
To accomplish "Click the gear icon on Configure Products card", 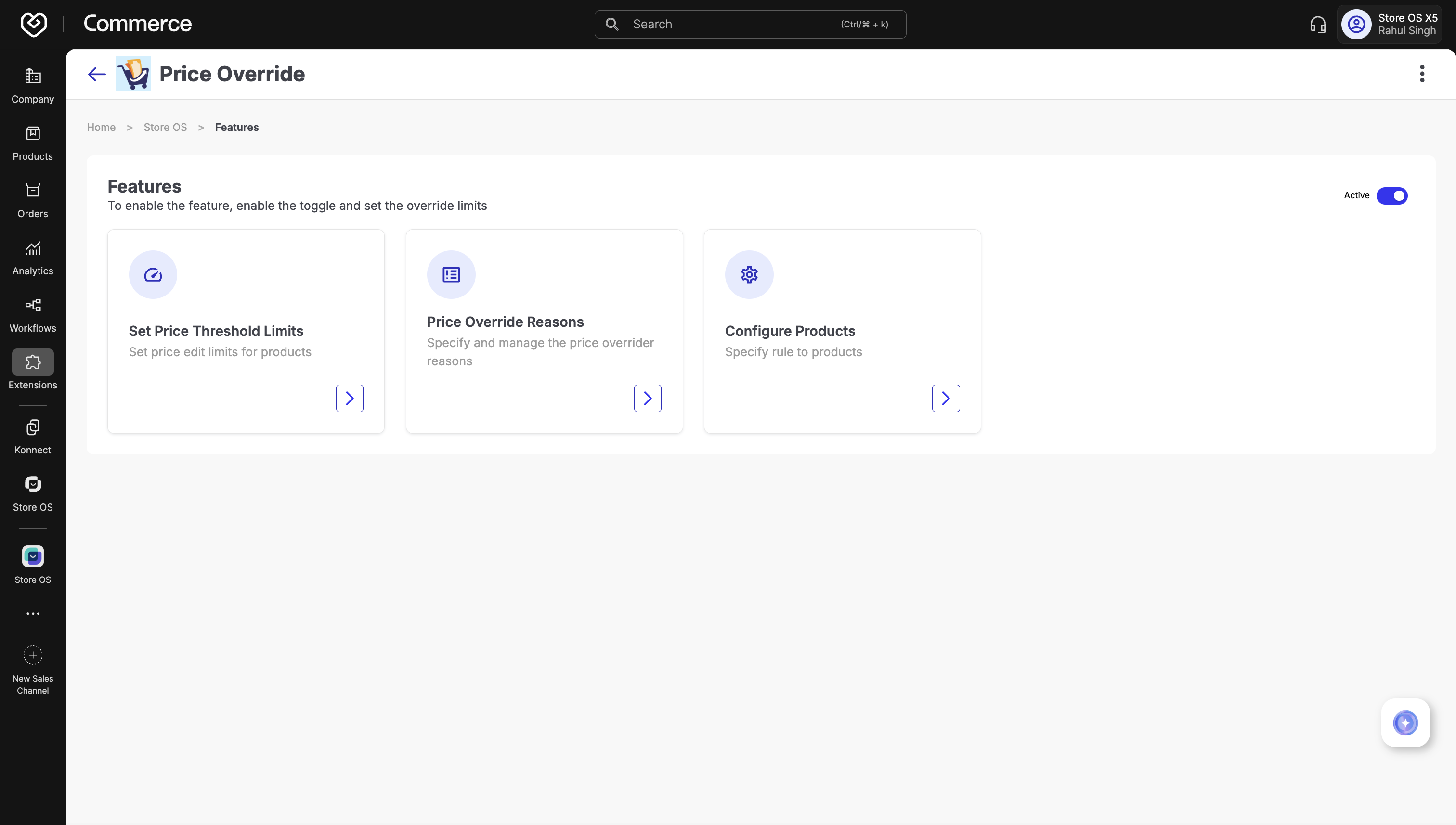I will point(749,275).
